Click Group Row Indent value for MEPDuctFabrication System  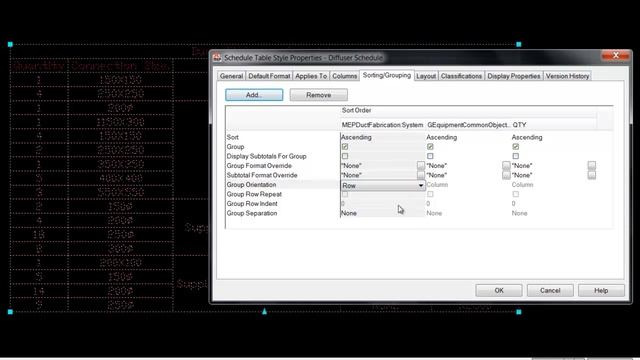coord(343,203)
